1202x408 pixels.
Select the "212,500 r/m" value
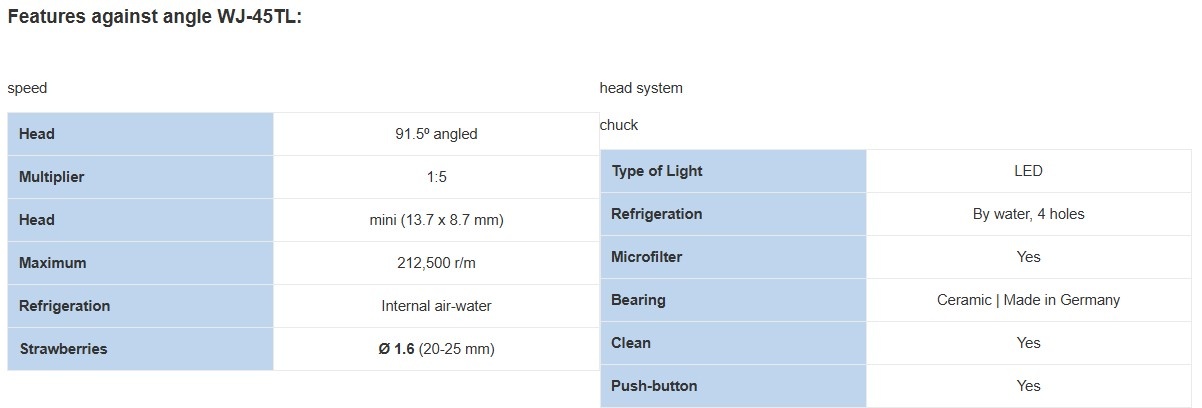click(436, 263)
